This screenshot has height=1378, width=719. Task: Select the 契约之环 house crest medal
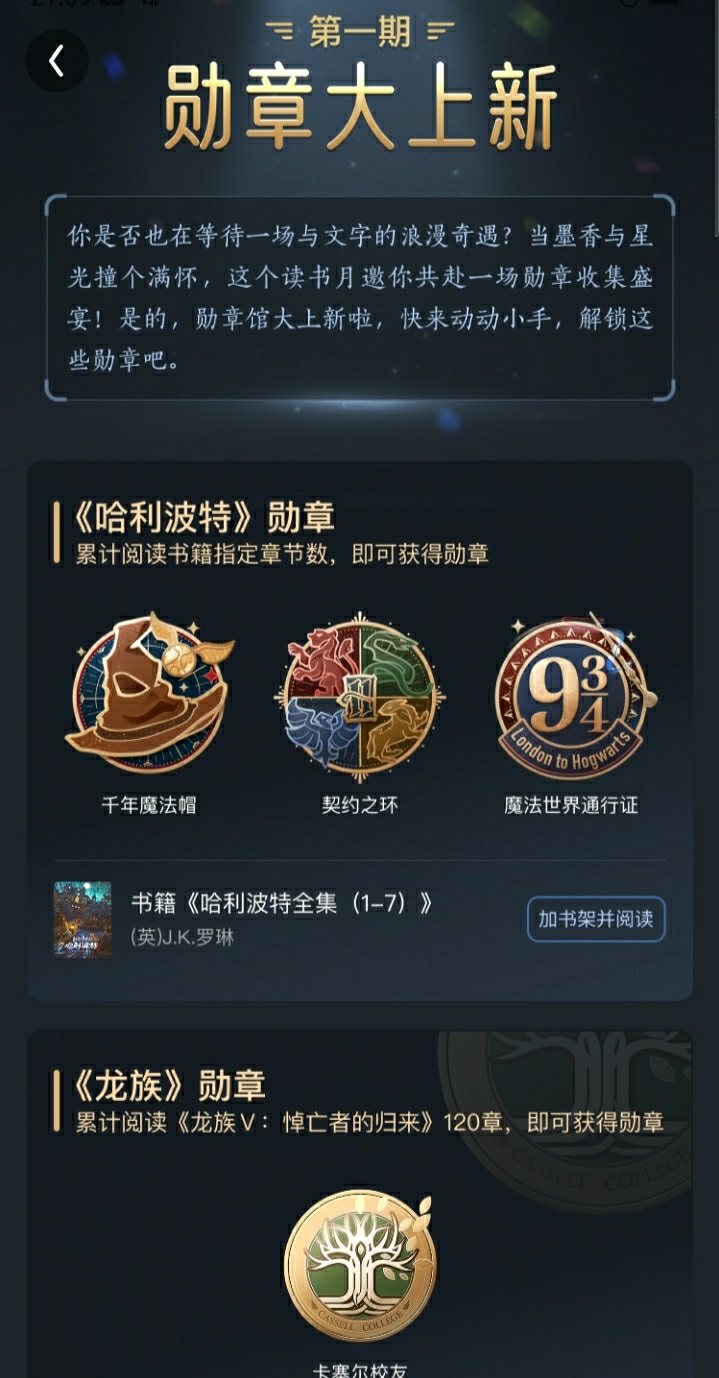click(360, 697)
